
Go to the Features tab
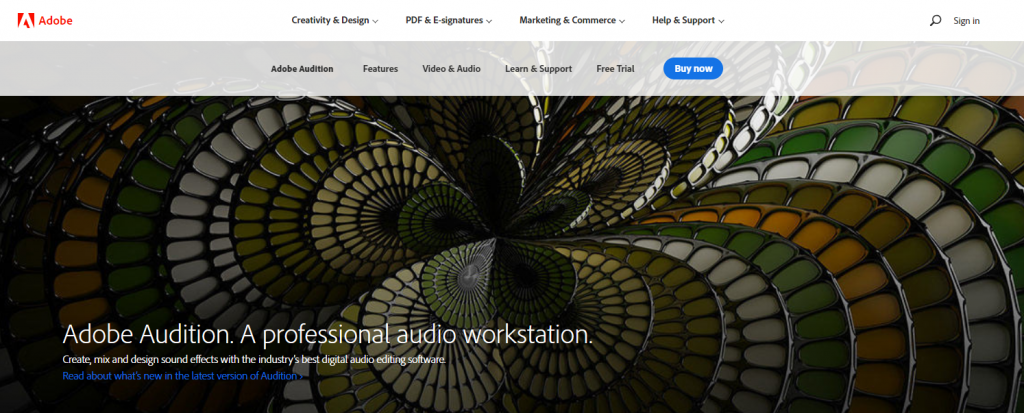coord(380,69)
